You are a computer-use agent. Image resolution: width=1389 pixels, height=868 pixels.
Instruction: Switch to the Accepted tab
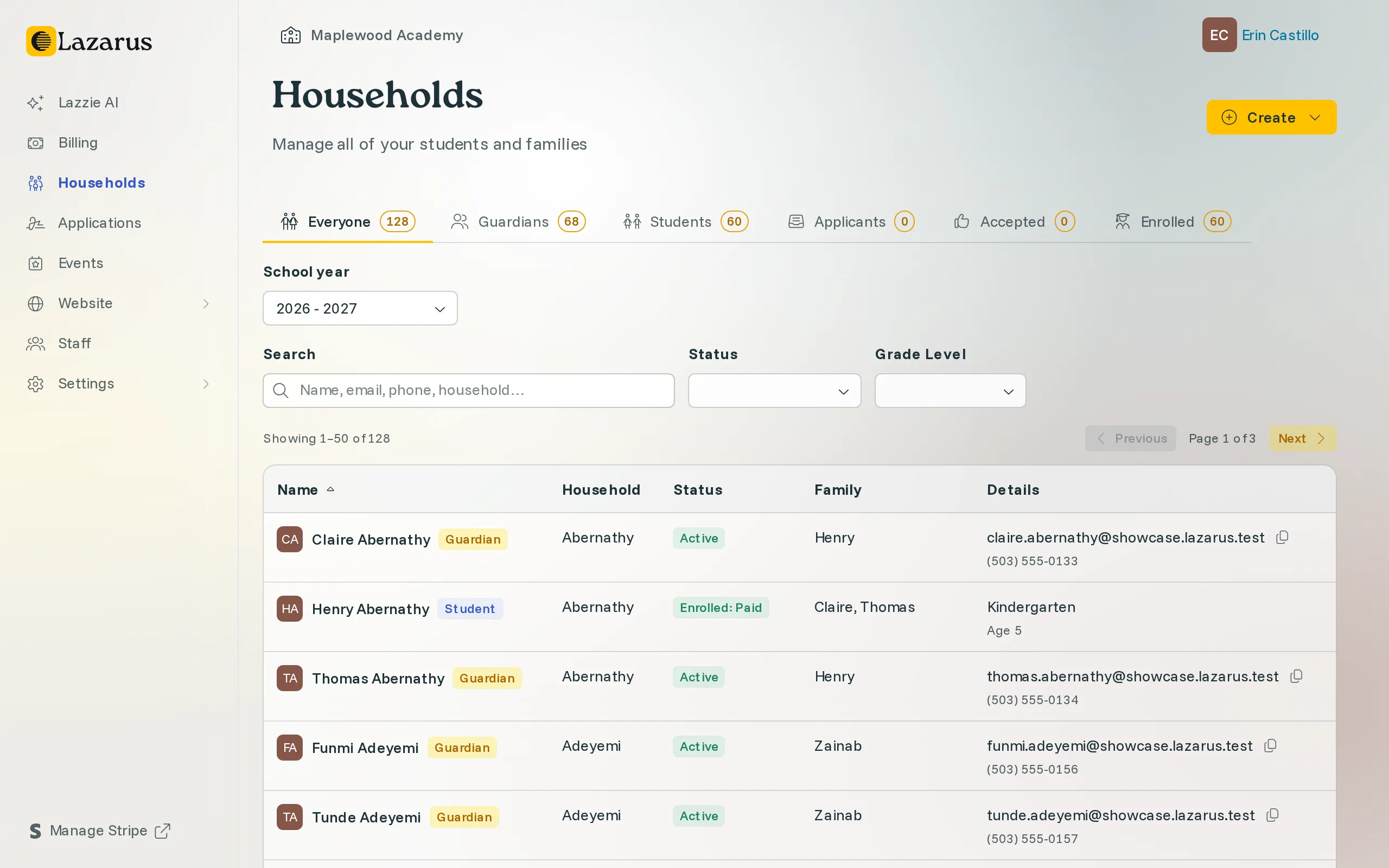coord(1014,221)
